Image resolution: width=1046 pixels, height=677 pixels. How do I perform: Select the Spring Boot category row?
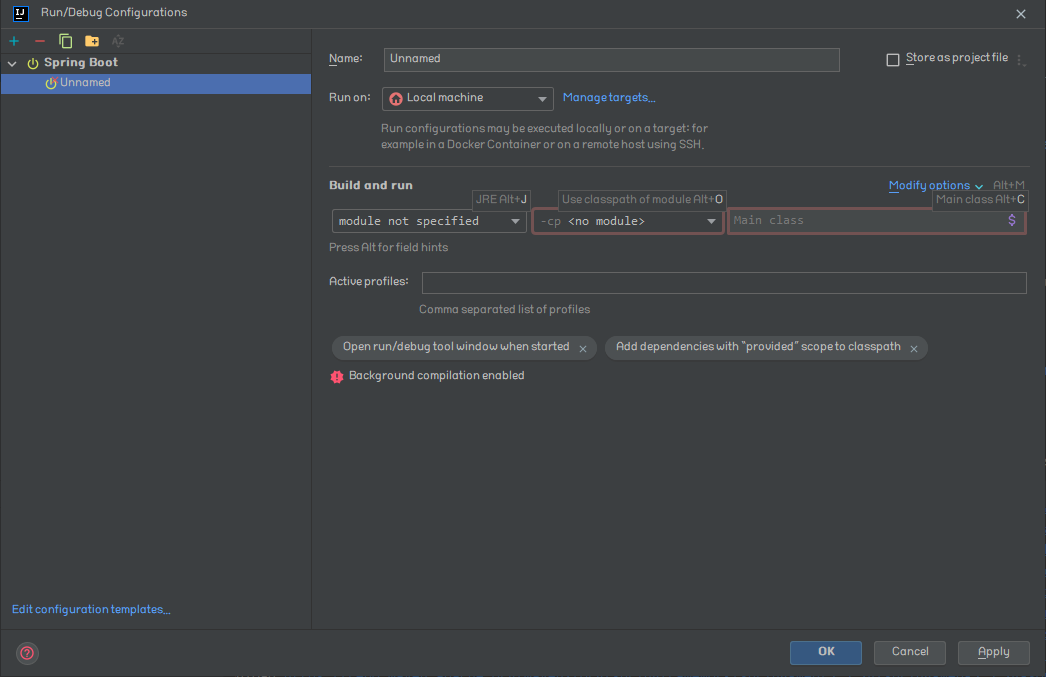[x=156, y=63]
